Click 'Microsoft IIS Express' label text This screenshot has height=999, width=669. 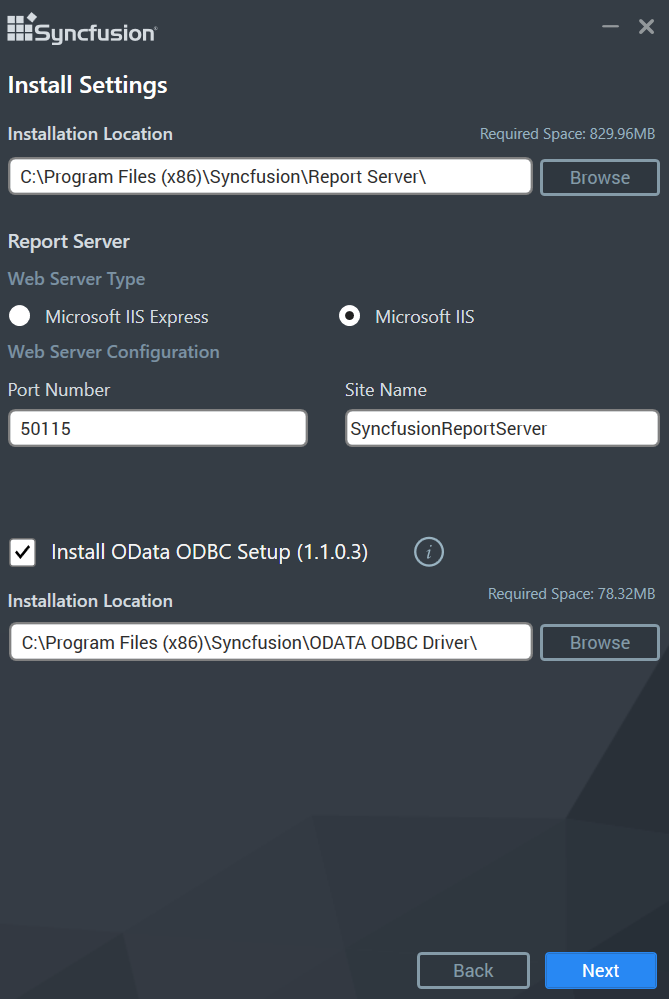pyautogui.click(x=127, y=317)
